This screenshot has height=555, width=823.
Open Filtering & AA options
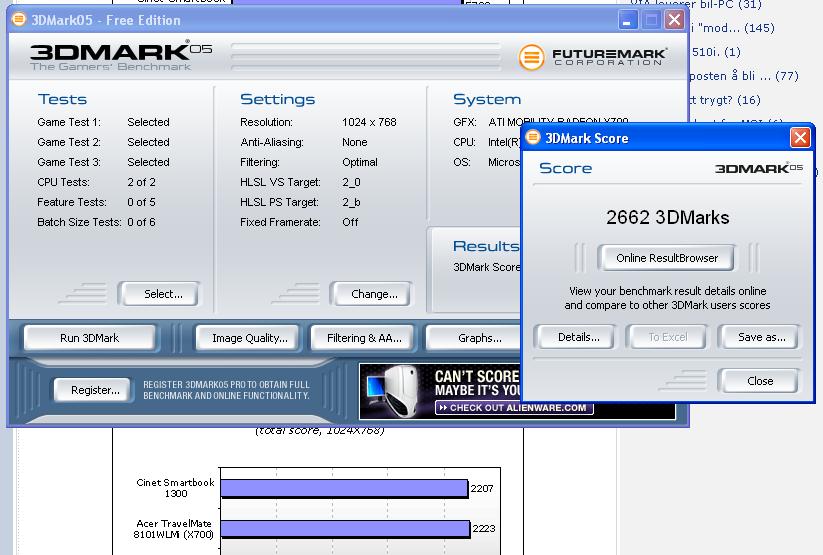pos(364,338)
